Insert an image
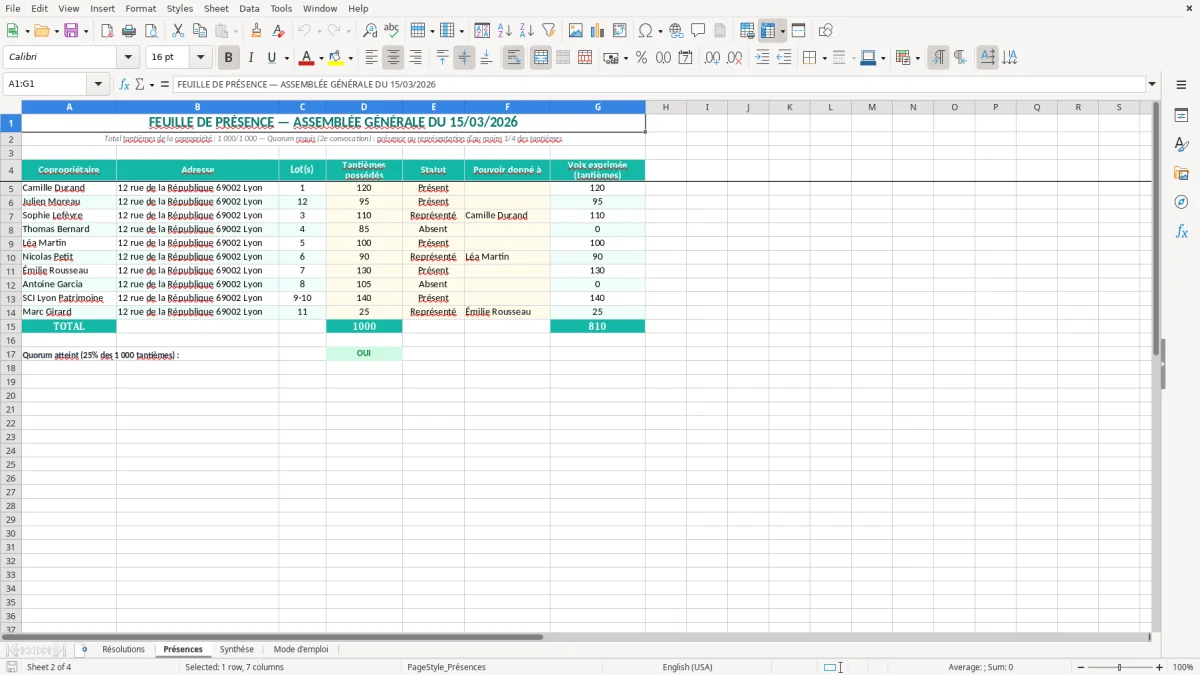This screenshot has height=675, width=1200. pos(576,31)
